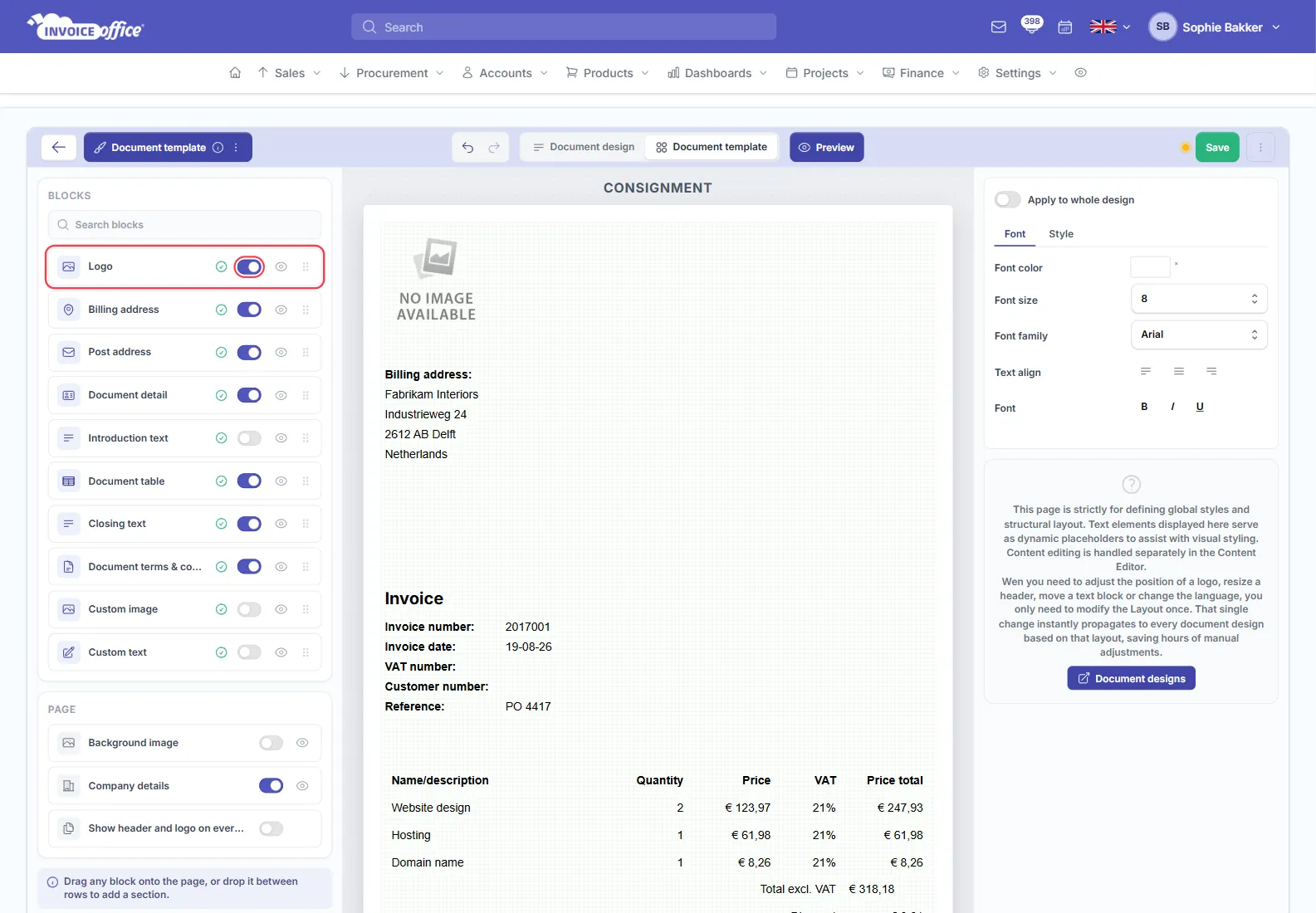Enable the Introduction text block switch

coord(249,438)
